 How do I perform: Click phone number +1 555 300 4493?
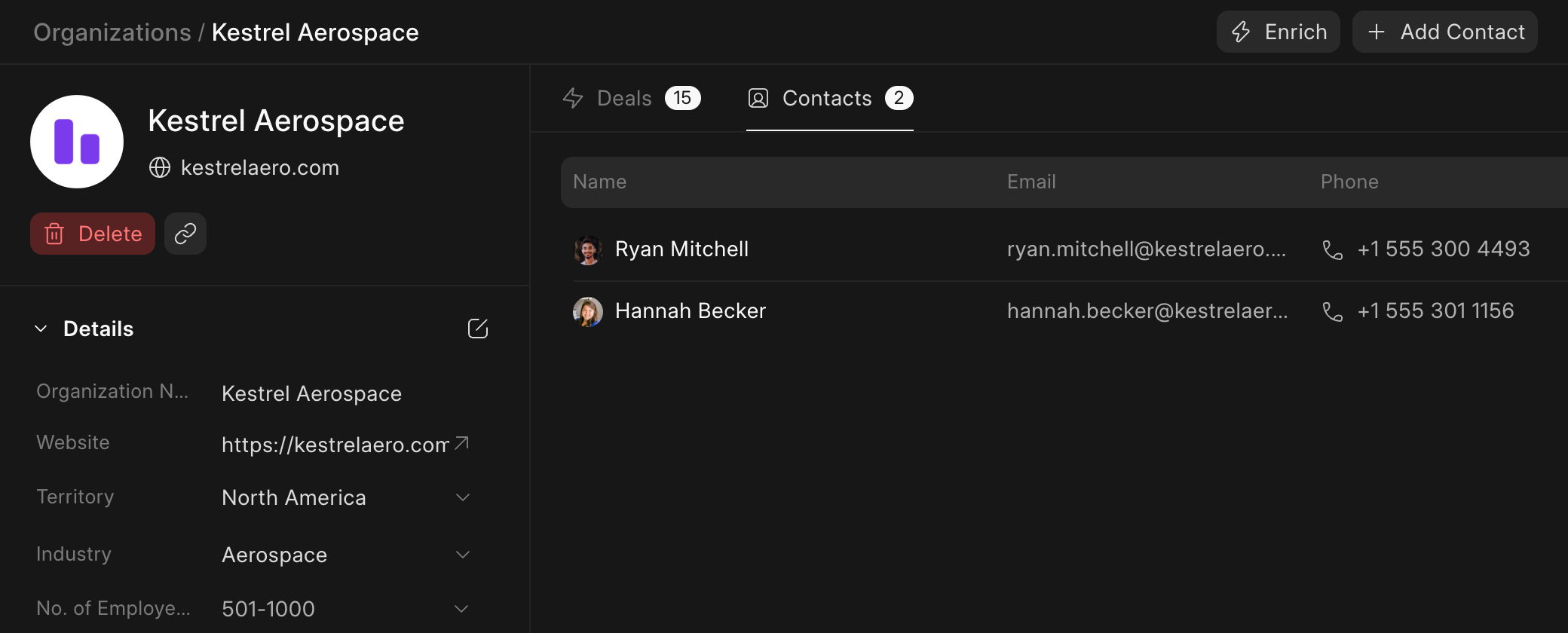click(1444, 249)
